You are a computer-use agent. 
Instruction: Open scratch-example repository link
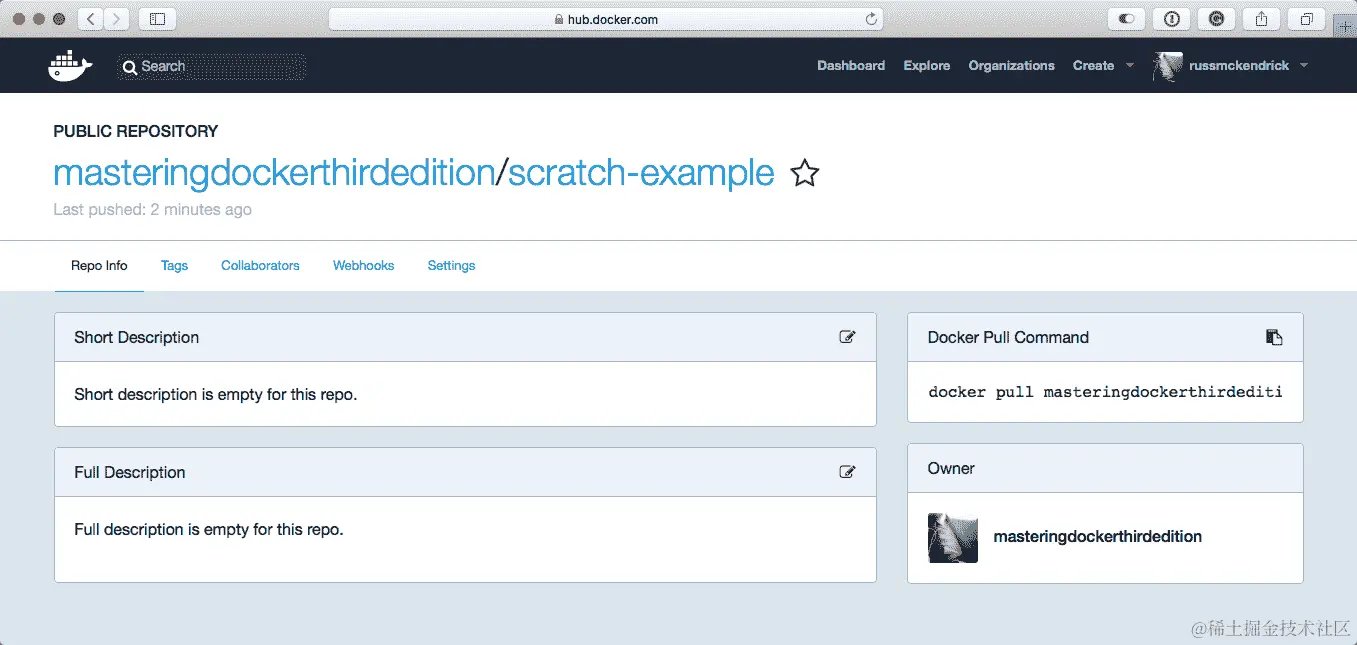pos(641,173)
